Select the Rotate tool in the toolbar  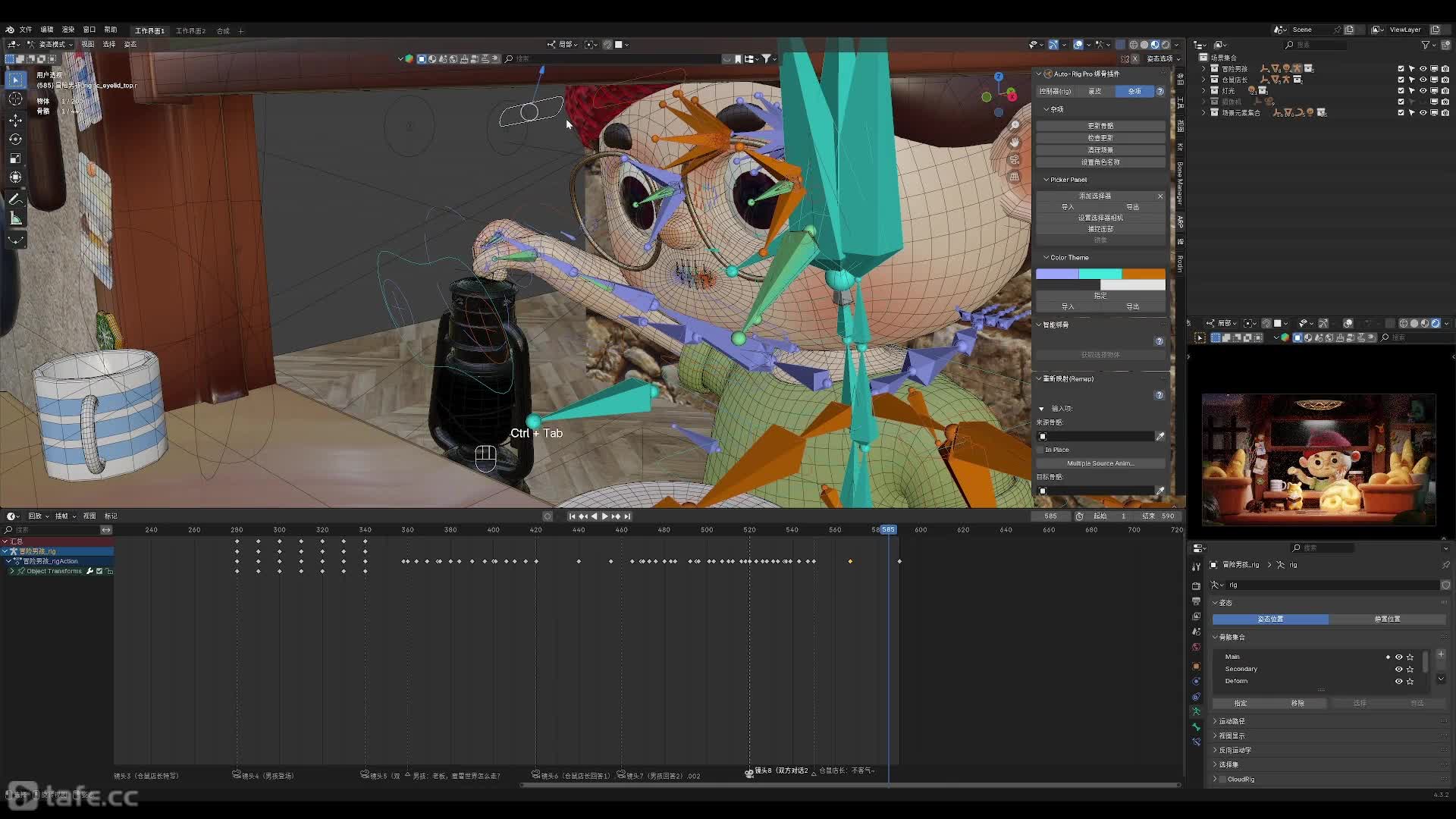(x=15, y=139)
